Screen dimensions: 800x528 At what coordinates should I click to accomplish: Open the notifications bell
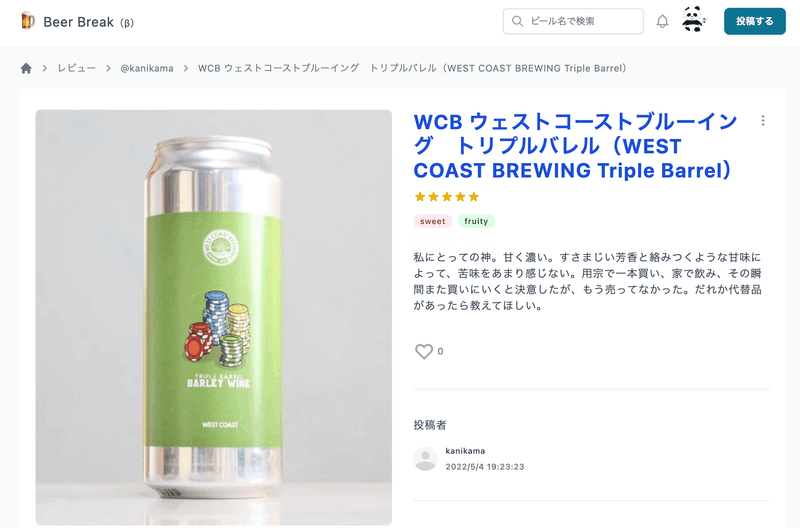click(662, 21)
